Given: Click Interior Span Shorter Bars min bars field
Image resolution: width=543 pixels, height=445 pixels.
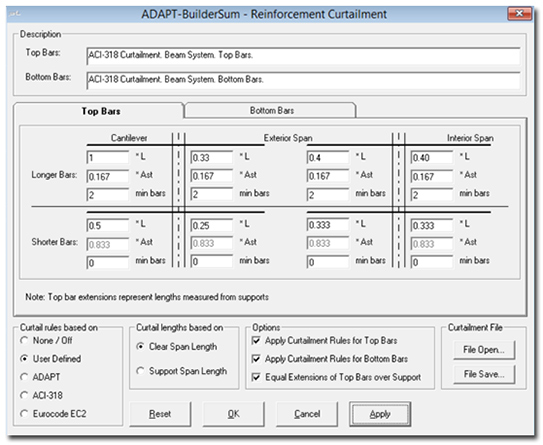Looking at the screenshot, I should pos(432,262).
